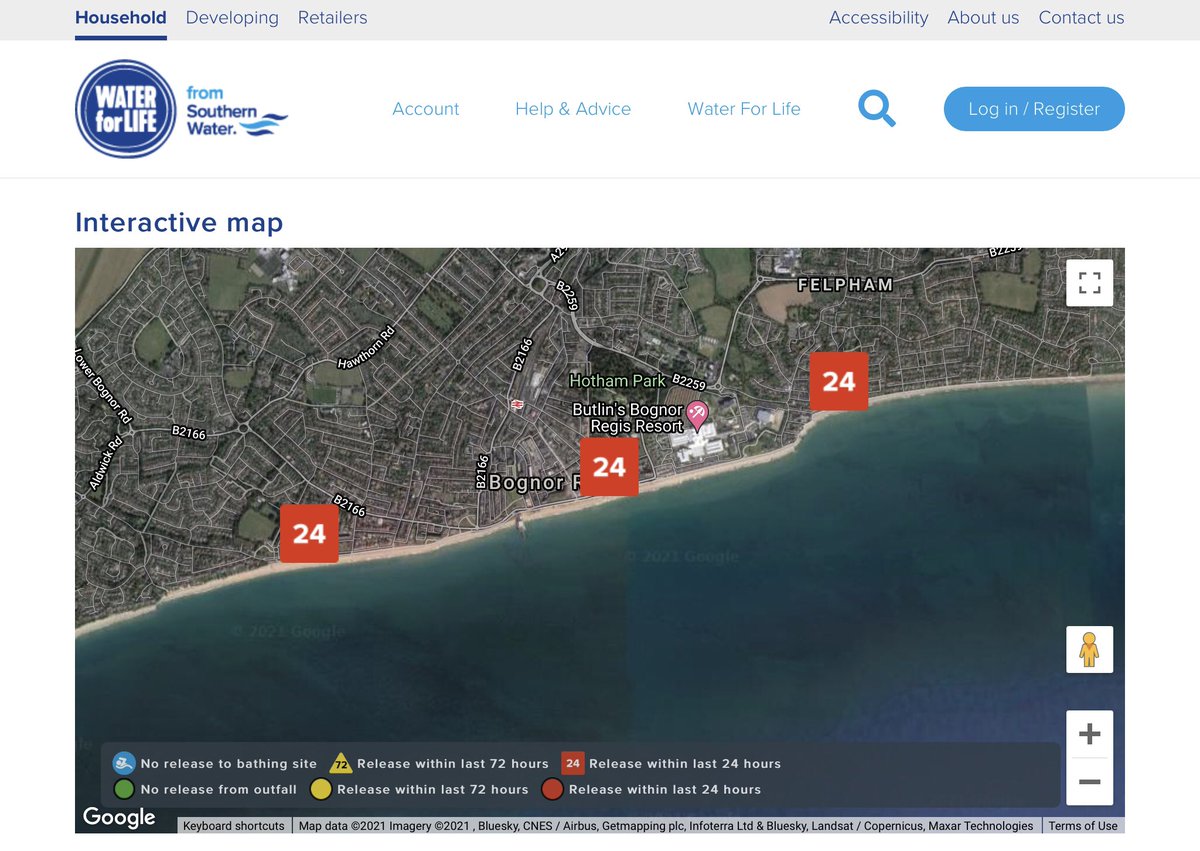Enter fullscreen map view
Viewport: 1200px width, 851px height.
coord(1089,283)
